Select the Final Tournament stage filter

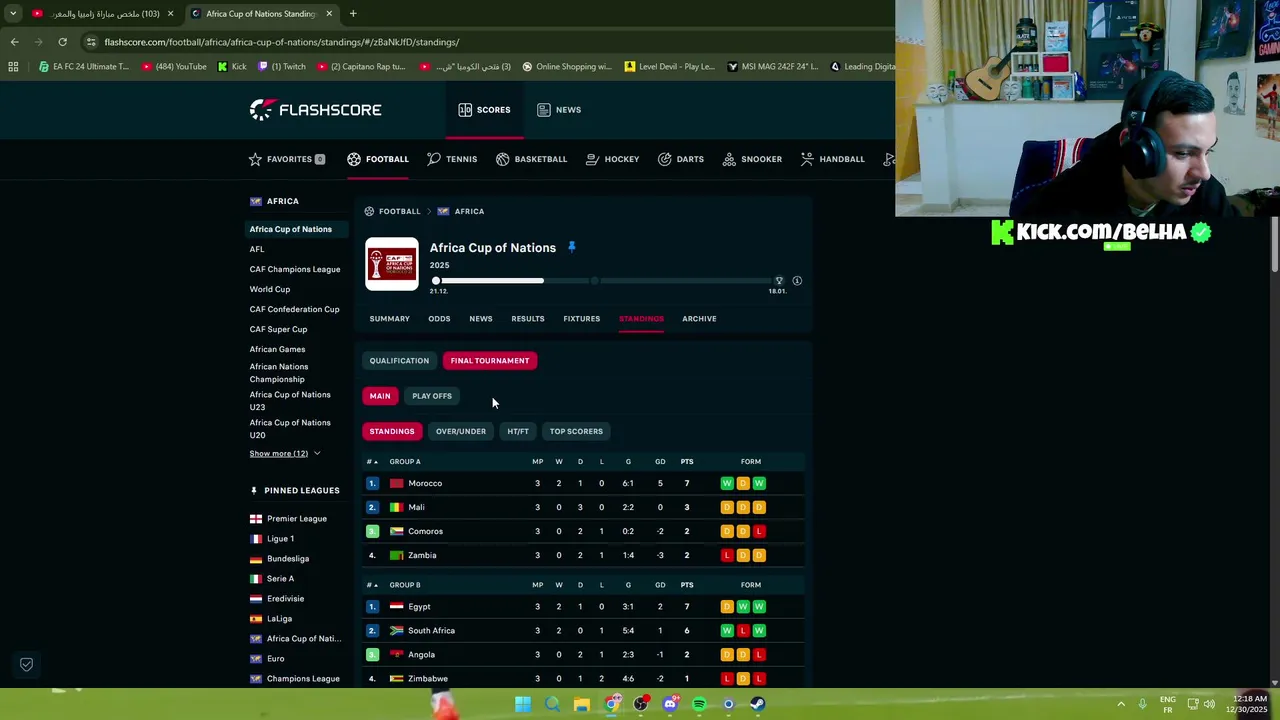tap(490, 361)
